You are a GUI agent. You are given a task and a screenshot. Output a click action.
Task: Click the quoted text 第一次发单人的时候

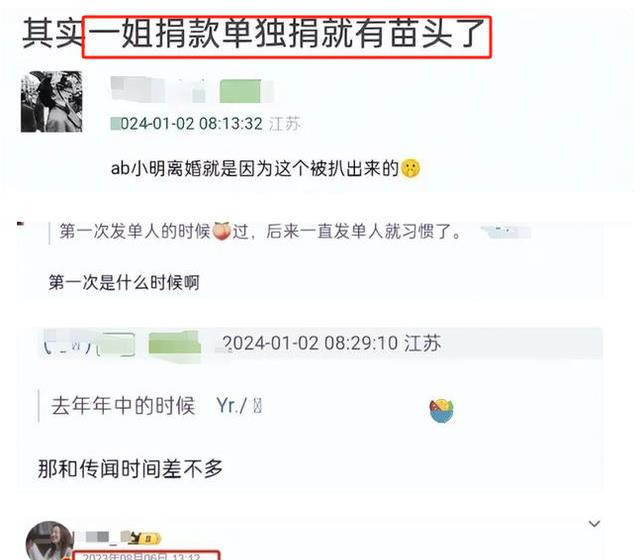135,231
